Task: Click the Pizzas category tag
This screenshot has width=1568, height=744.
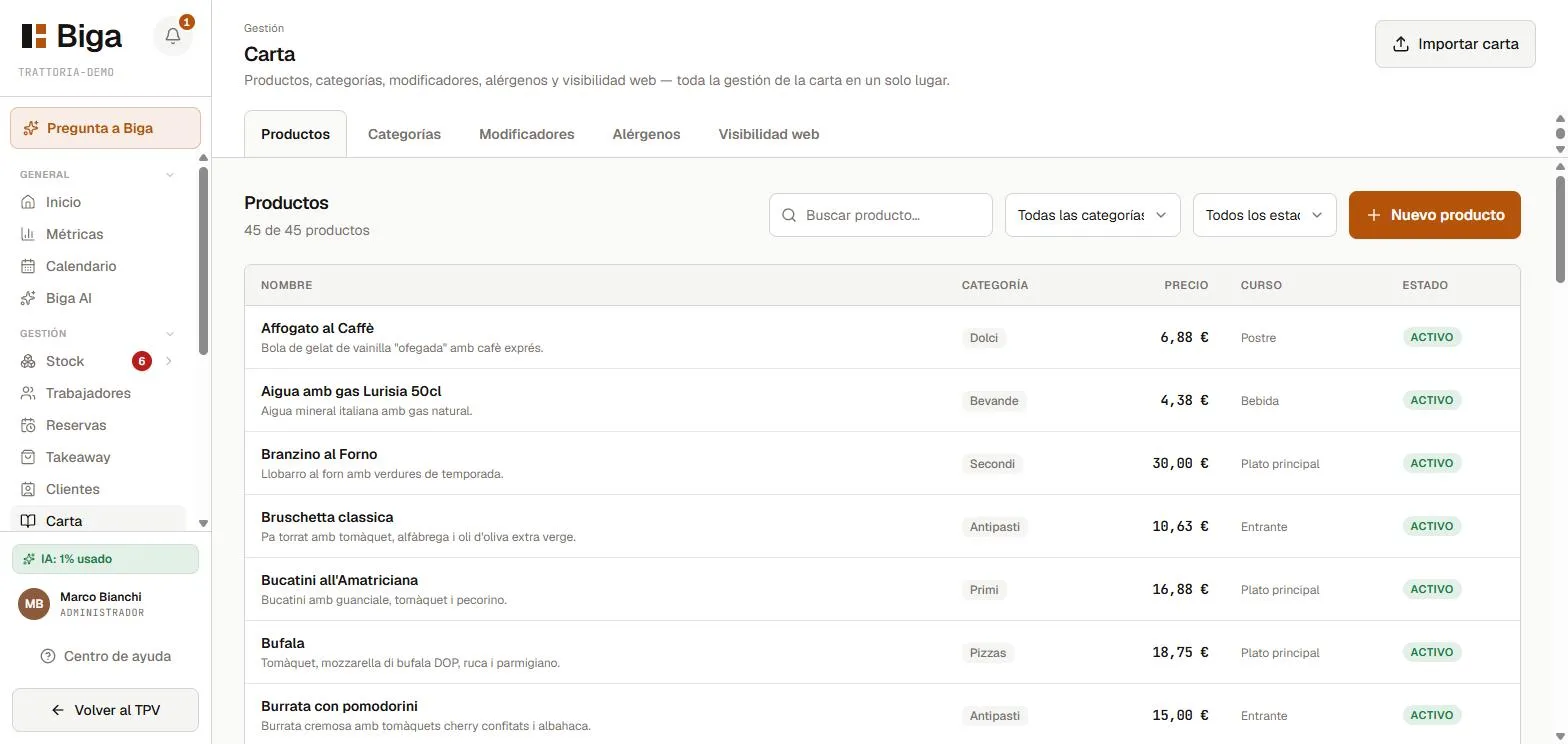Action: tap(988, 653)
